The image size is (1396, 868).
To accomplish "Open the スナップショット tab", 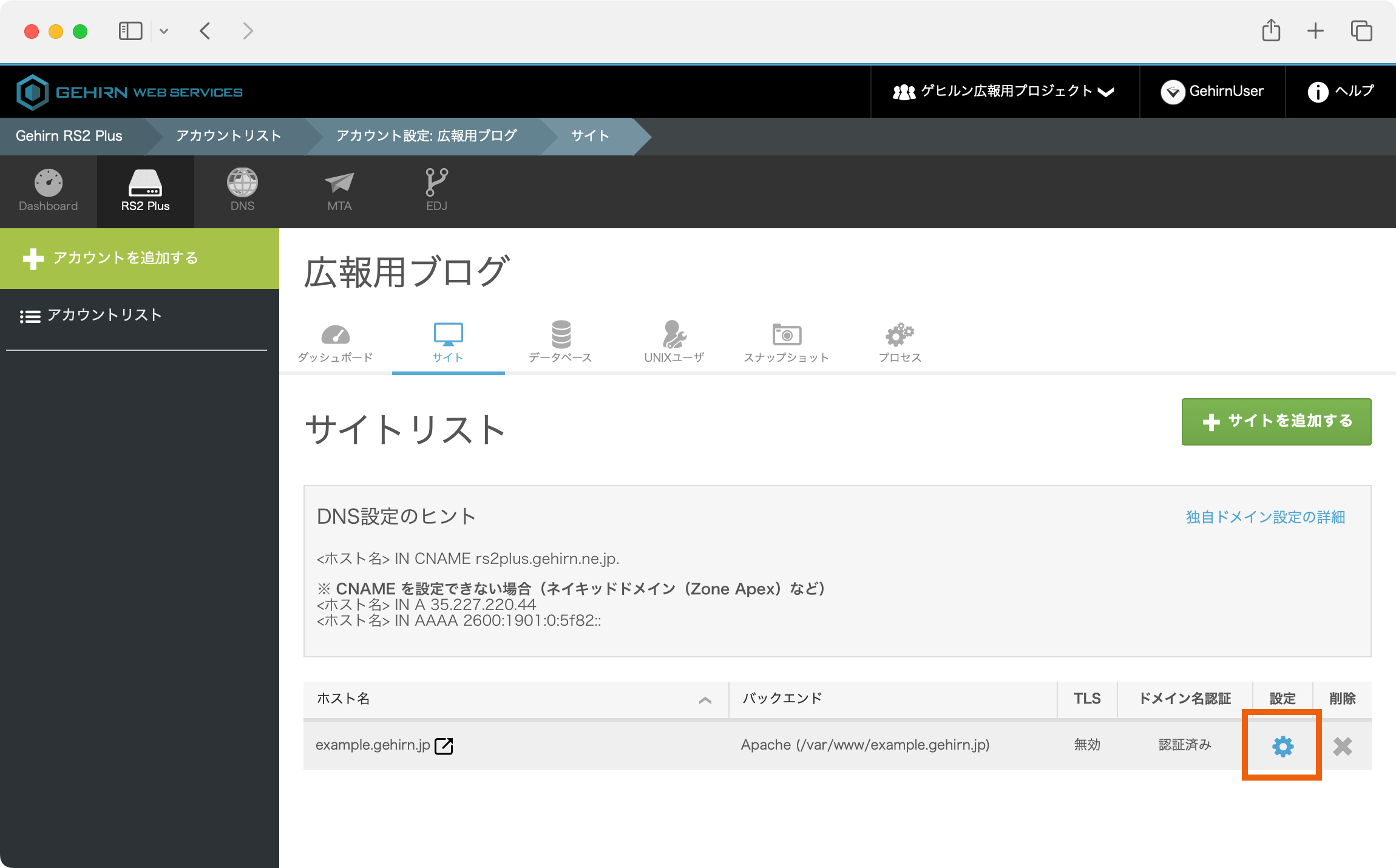I will tap(786, 342).
